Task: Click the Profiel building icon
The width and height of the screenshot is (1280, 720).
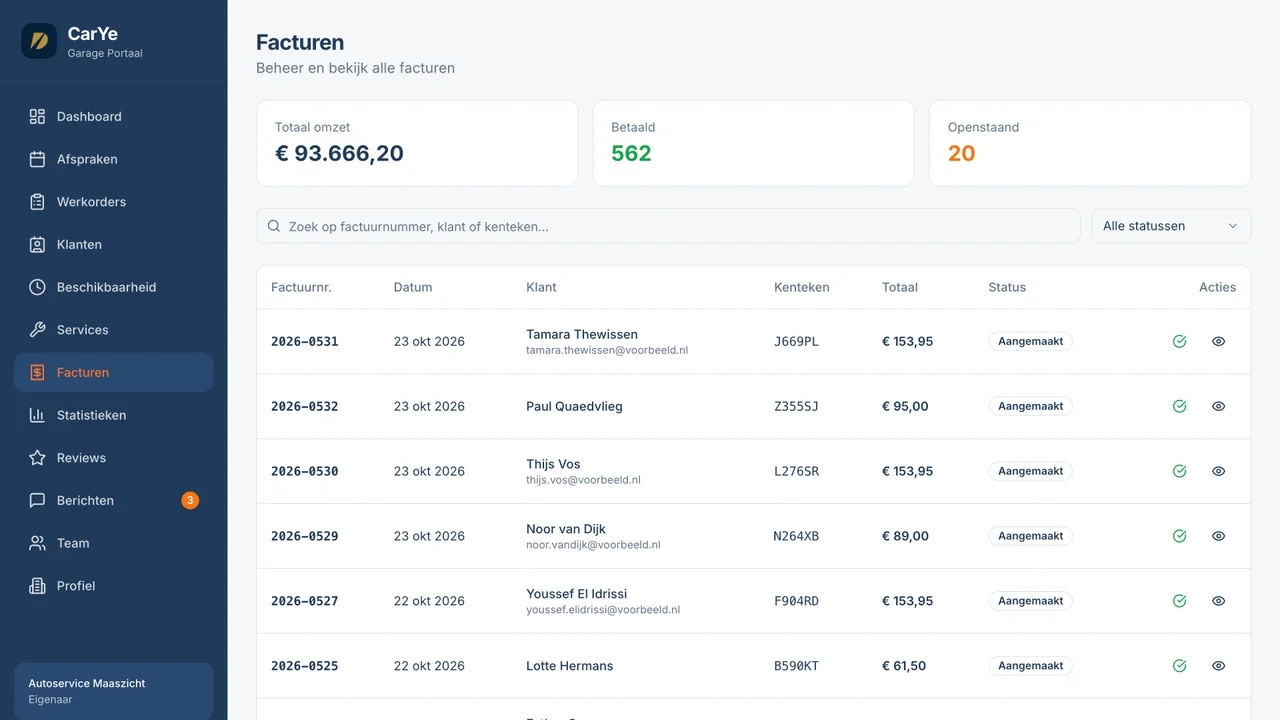Action: pos(37,586)
